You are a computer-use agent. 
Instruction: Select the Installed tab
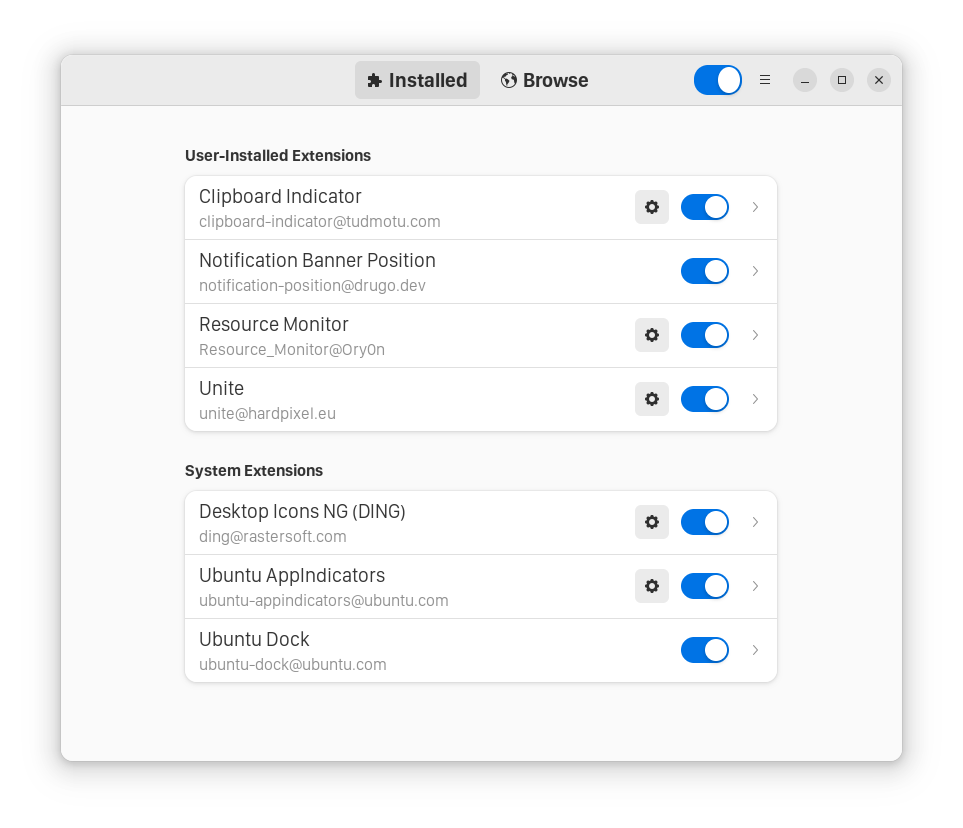tap(417, 80)
